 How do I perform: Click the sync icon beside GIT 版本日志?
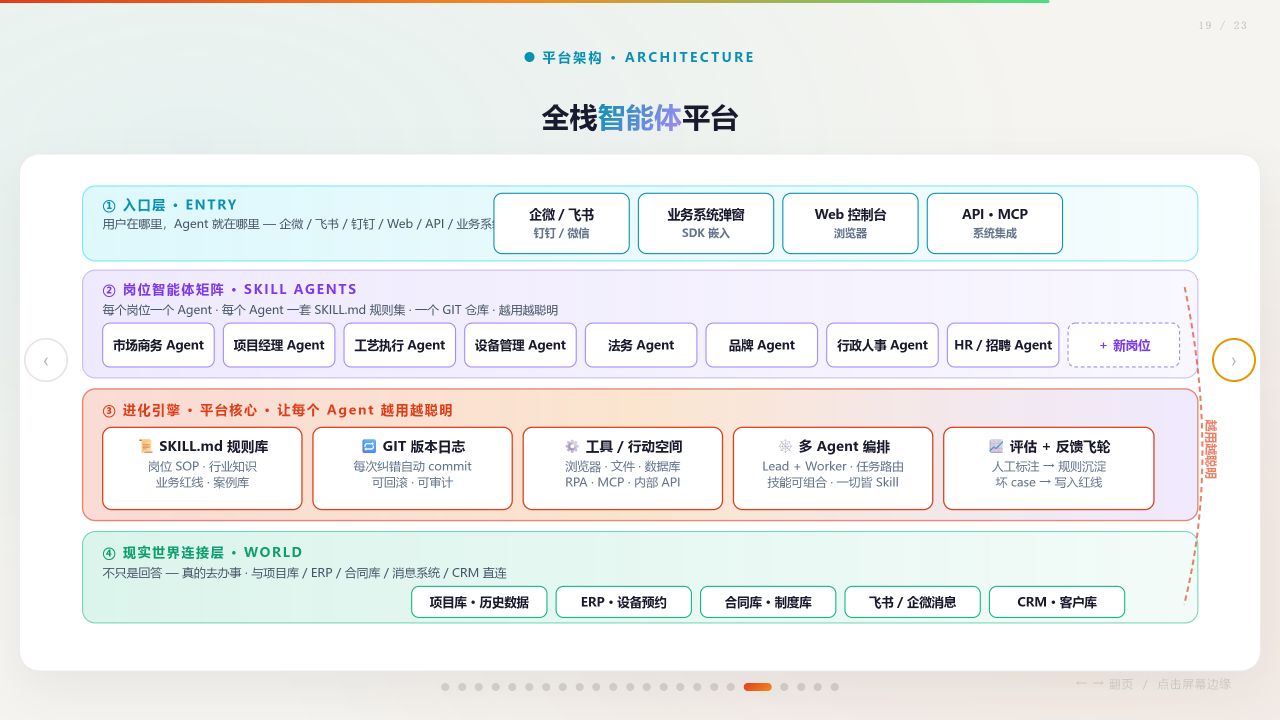pyautogui.click(x=369, y=446)
